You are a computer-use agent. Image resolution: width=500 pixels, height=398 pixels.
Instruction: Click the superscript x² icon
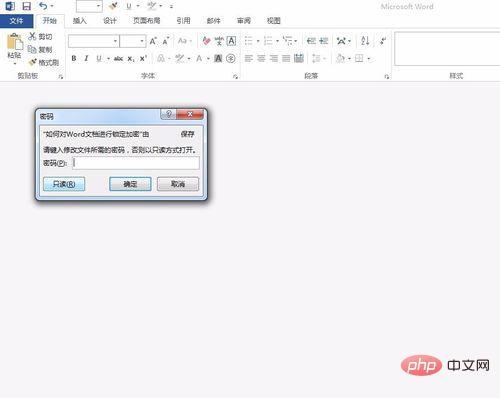tap(143, 59)
